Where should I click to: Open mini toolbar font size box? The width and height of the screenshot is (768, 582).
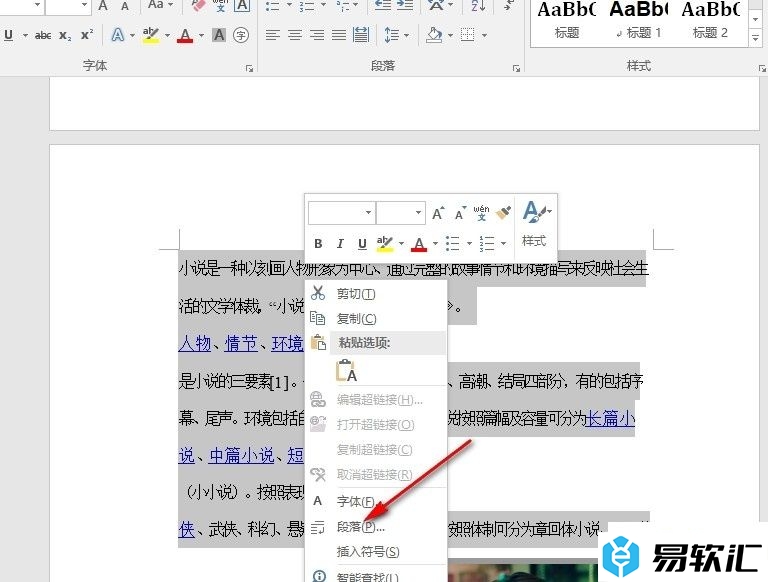point(401,212)
